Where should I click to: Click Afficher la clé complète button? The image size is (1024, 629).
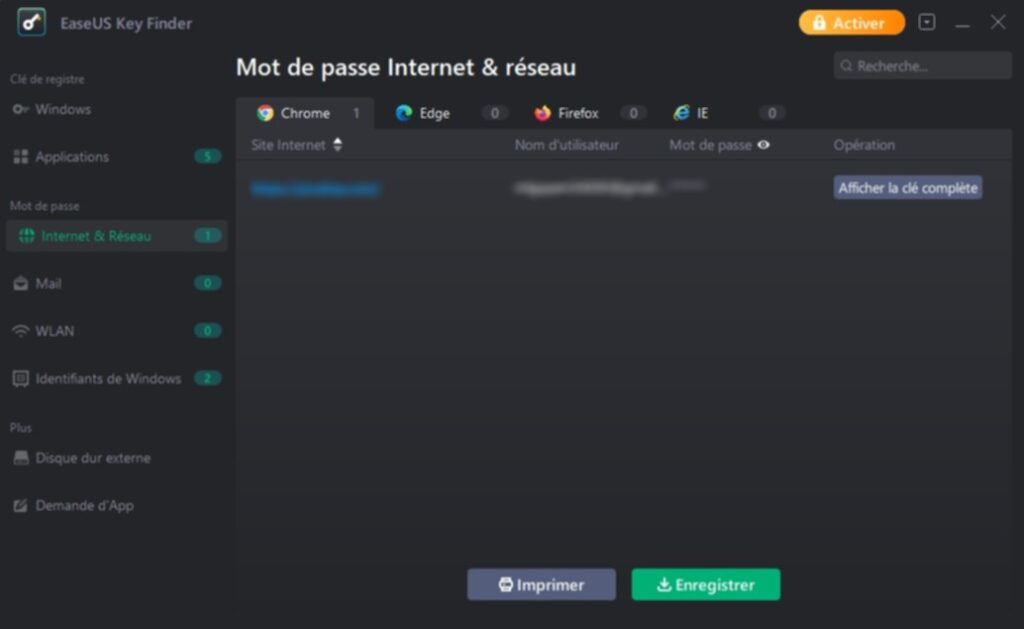(x=908, y=187)
